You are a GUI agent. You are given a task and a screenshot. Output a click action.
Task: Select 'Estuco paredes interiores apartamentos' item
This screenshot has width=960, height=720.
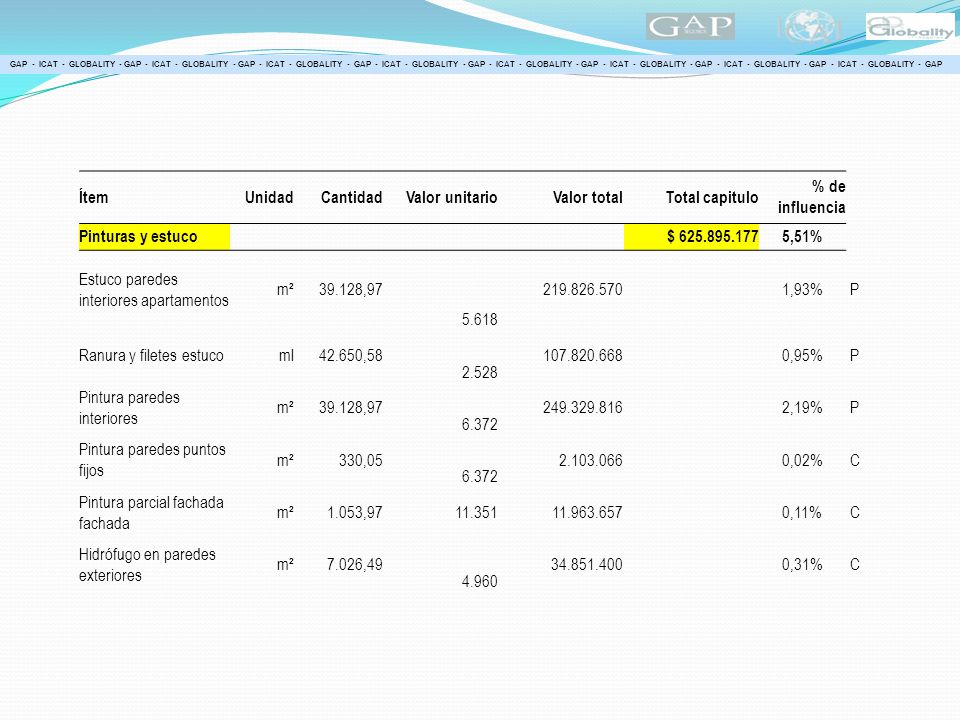(x=154, y=290)
